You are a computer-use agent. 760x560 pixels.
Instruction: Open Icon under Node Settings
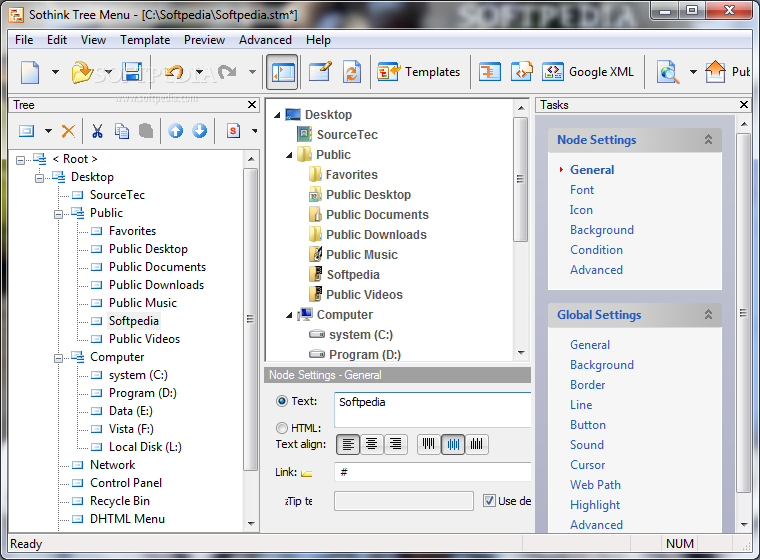tap(581, 209)
